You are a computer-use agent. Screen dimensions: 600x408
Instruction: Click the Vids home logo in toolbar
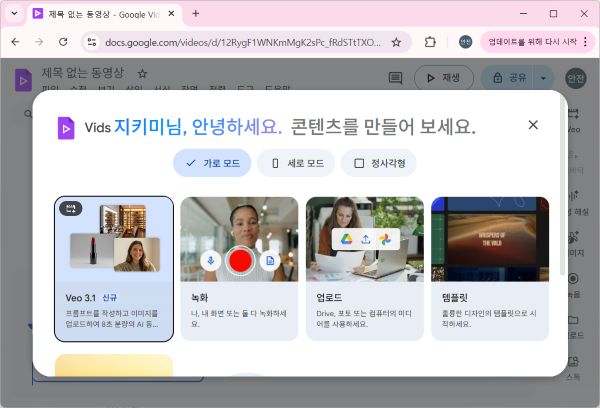[x=23, y=80]
